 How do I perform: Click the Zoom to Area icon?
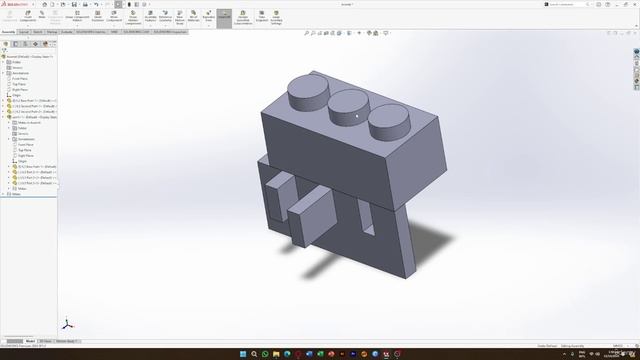(313, 33)
